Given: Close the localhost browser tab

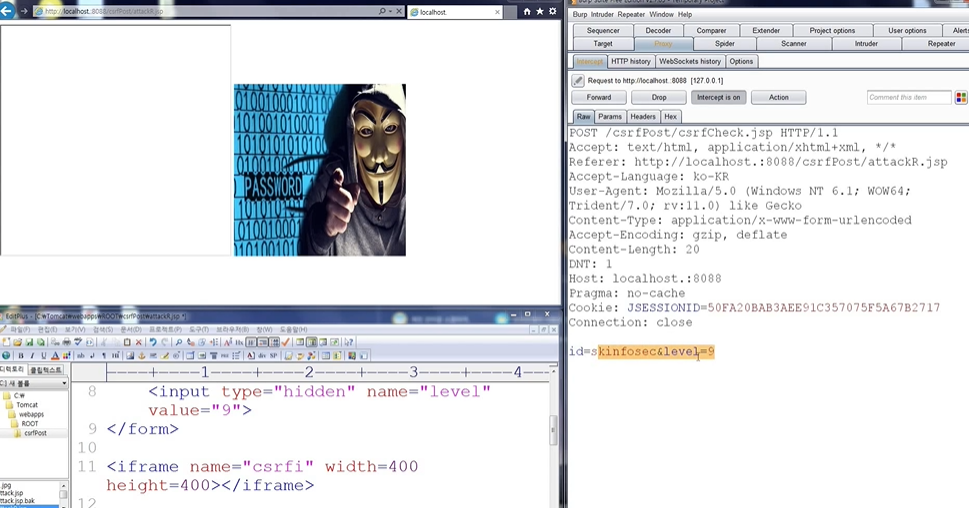Looking at the screenshot, I should [497, 12].
